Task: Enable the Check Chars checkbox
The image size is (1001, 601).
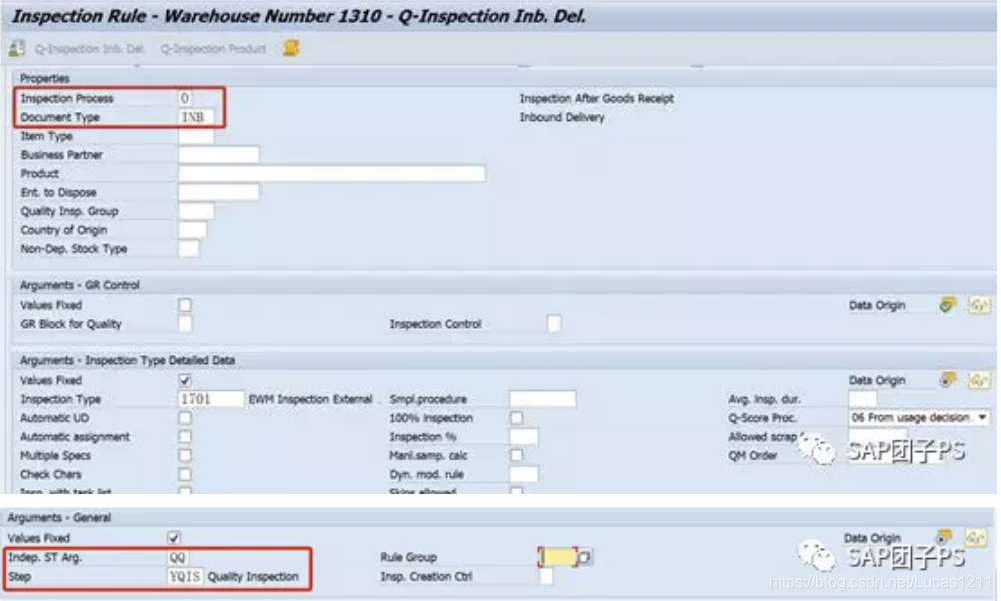Action: pyautogui.click(x=185, y=475)
